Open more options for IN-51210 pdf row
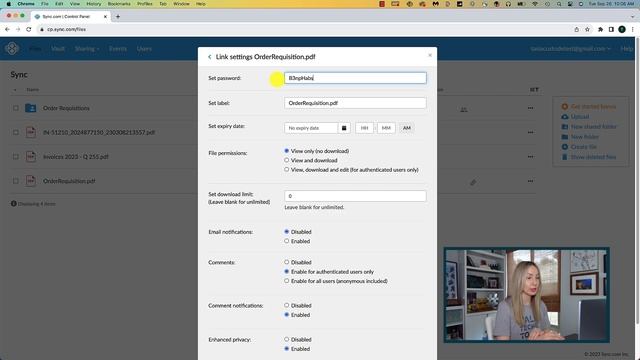This screenshot has width=640, height=360. pyautogui.click(x=530, y=132)
